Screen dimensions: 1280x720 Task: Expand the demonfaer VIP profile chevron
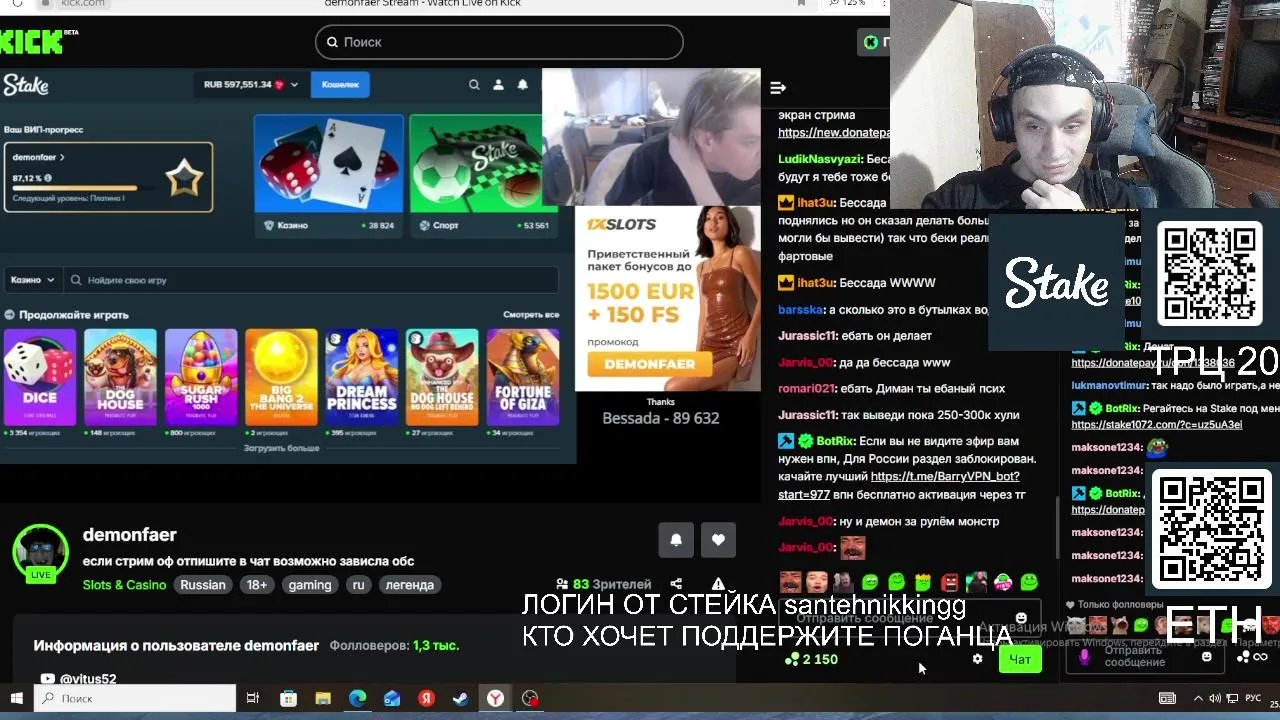click(62, 157)
